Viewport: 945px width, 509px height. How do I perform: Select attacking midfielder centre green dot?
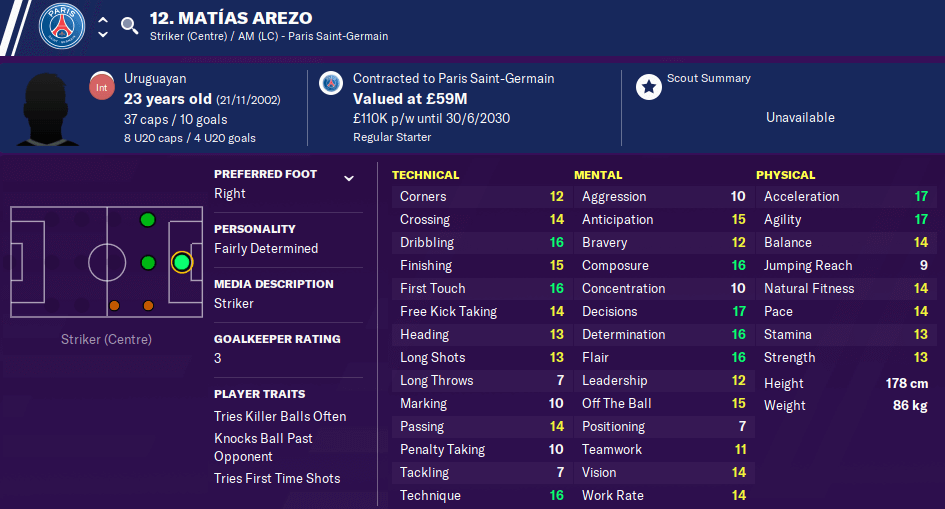click(x=148, y=263)
